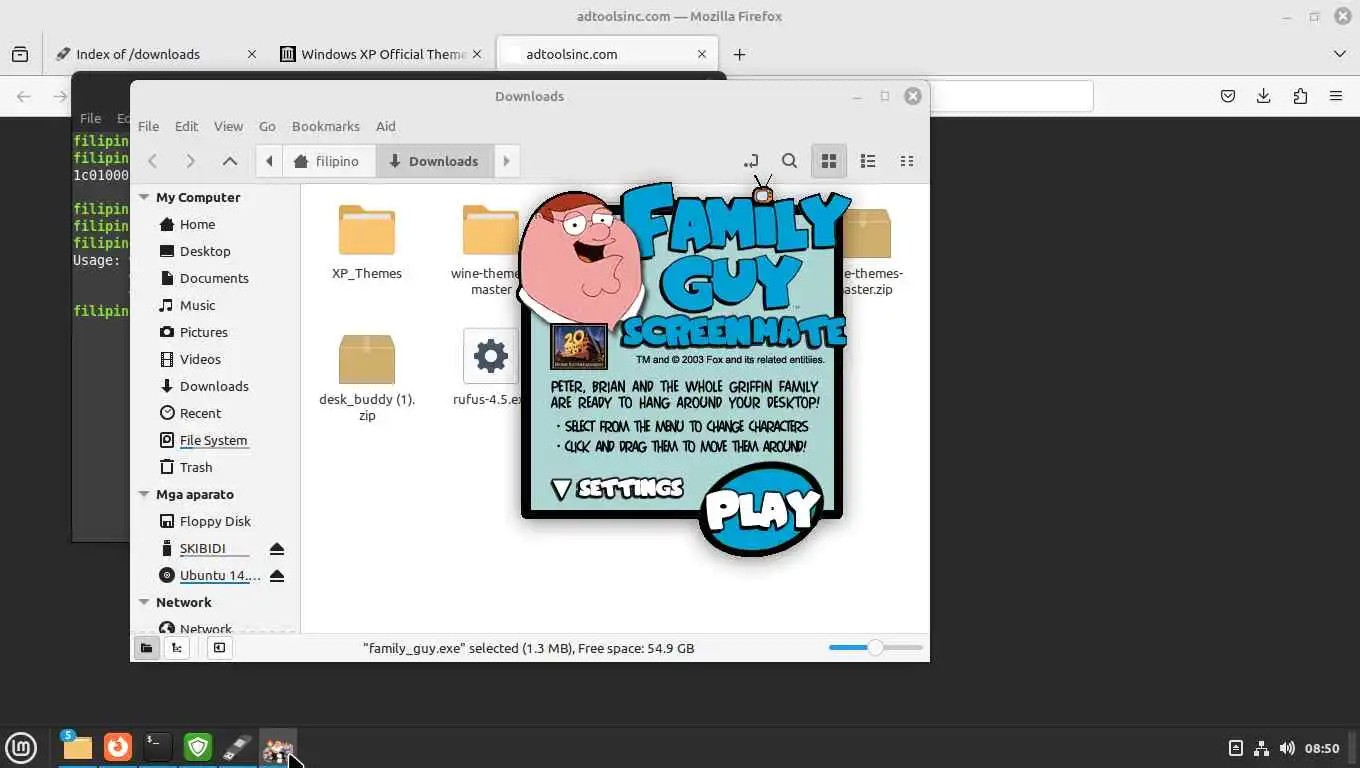Click the Firefox icon in the taskbar
This screenshot has height=768, width=1360.
[118, 747]
